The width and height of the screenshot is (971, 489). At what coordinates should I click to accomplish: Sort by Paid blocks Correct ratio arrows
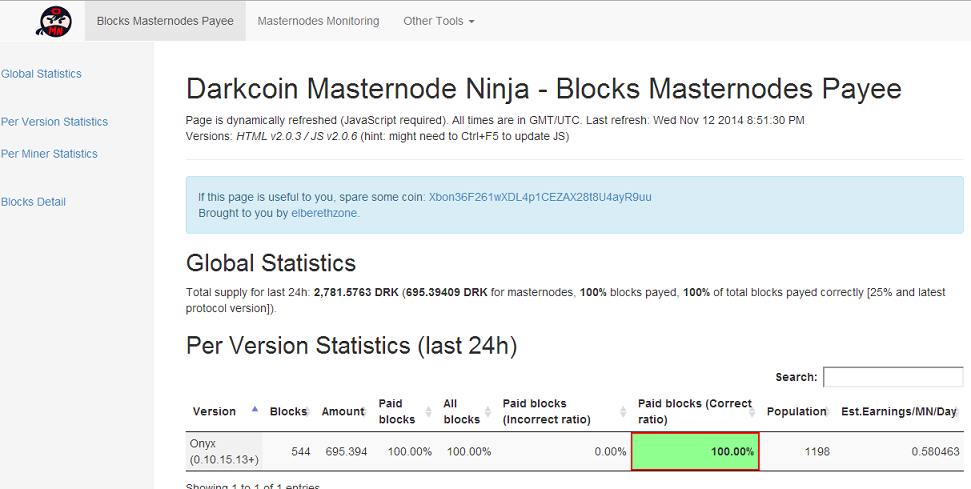click(752, 412)
